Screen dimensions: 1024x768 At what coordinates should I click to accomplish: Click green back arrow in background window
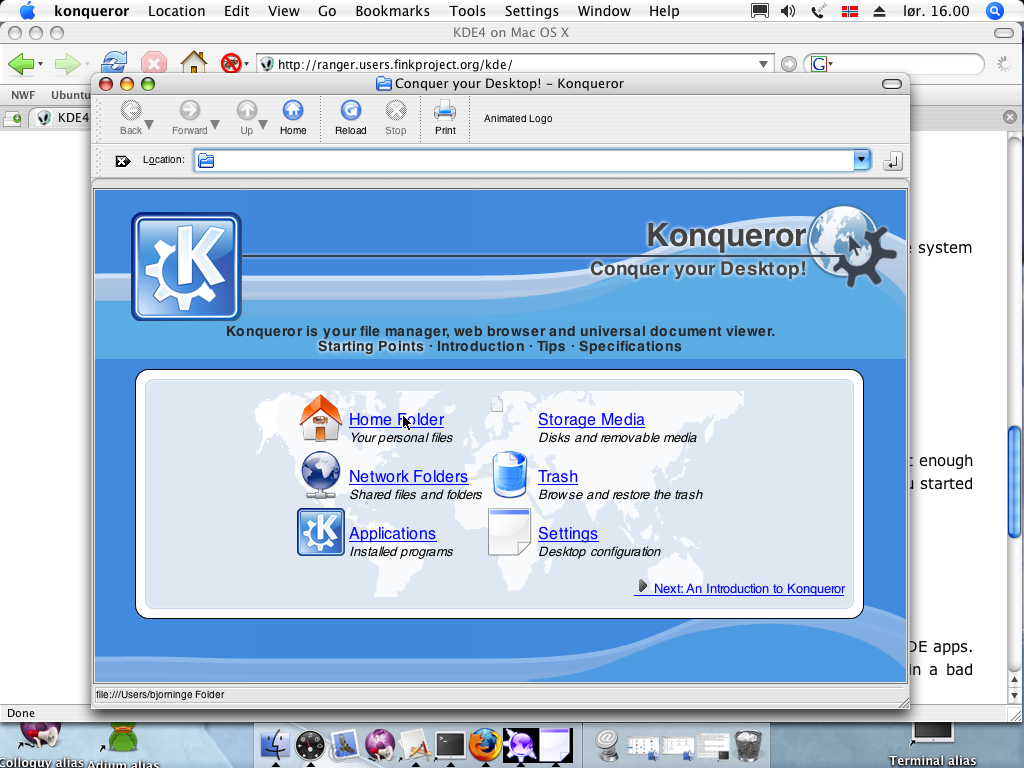21,63
